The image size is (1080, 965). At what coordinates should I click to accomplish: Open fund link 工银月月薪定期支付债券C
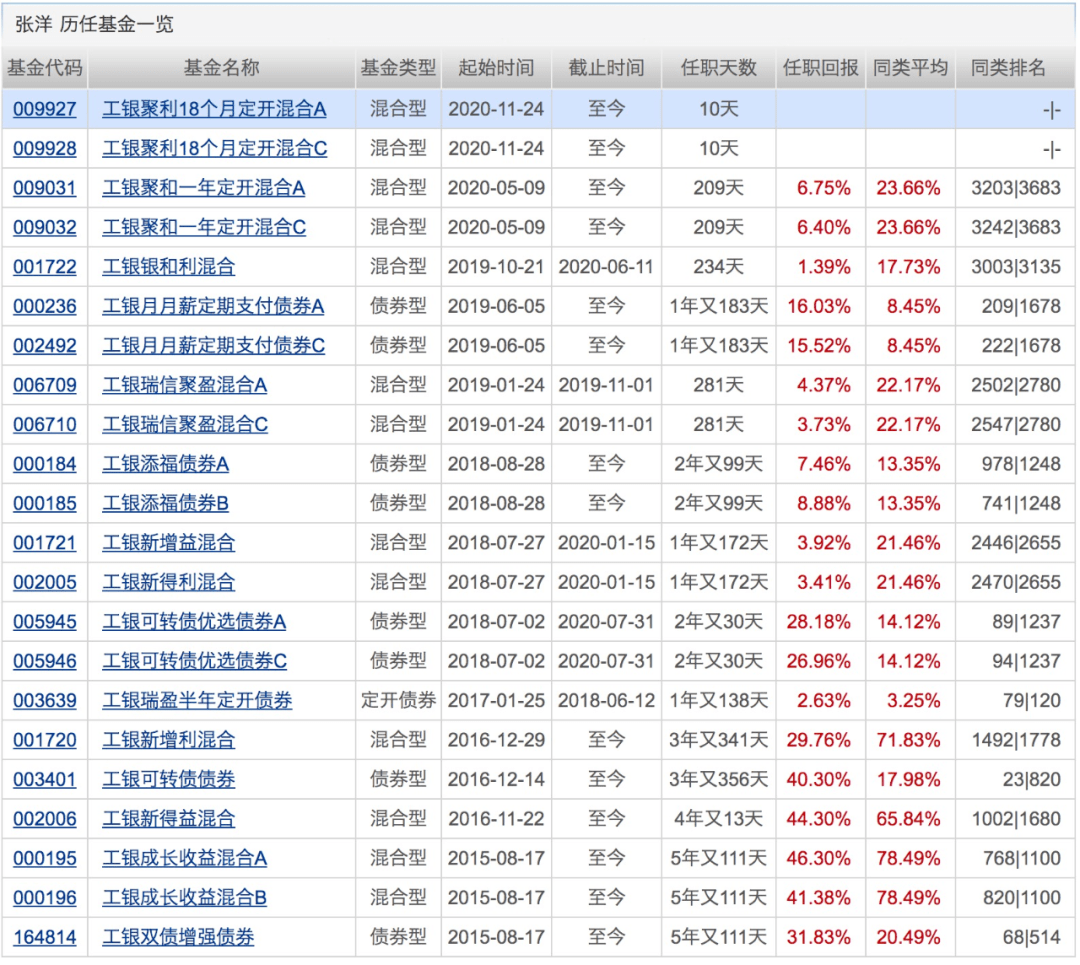214,345
